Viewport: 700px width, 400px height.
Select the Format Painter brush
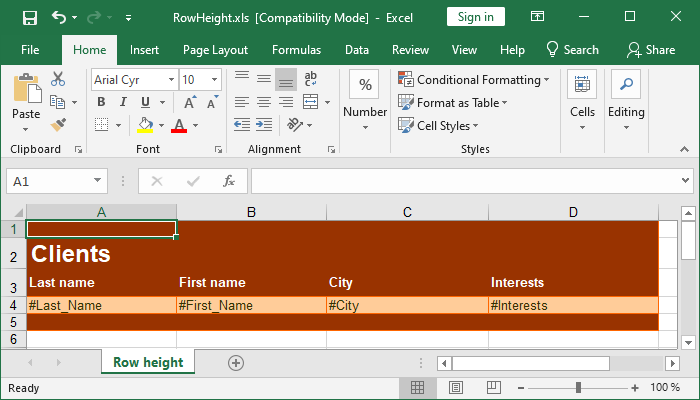click(58, 124)
